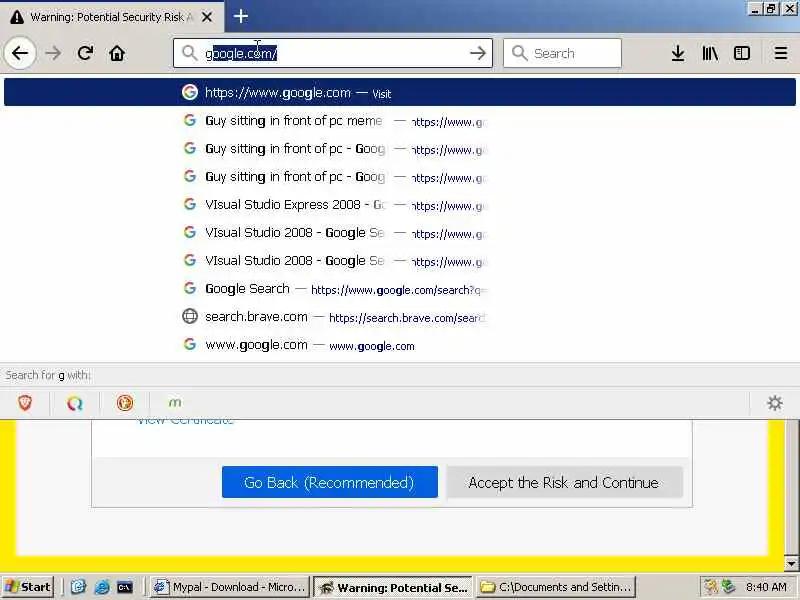The width and height of the screenshot is (800, 600).
Task: Open the Downloads panel
Action: coord(678,53)
